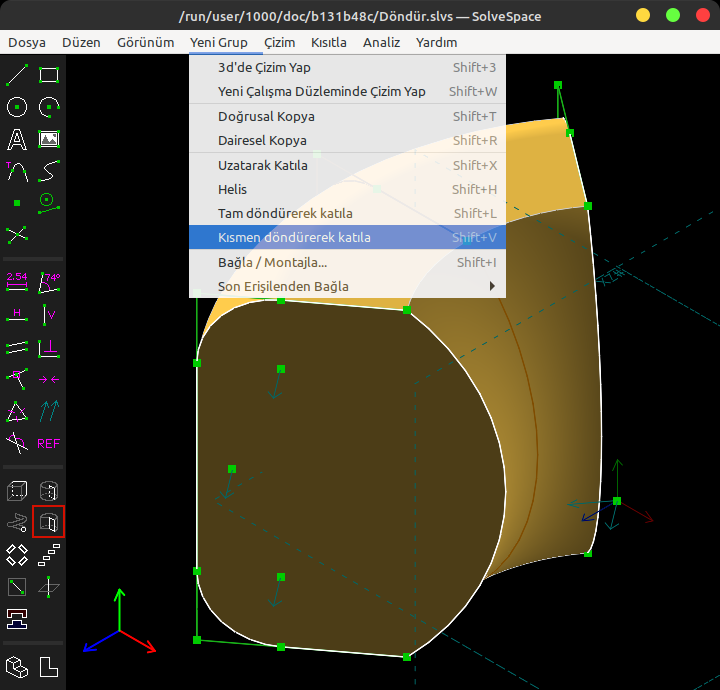Apply parallel constraint icon

pyautogui.click(x=17, y=348)
